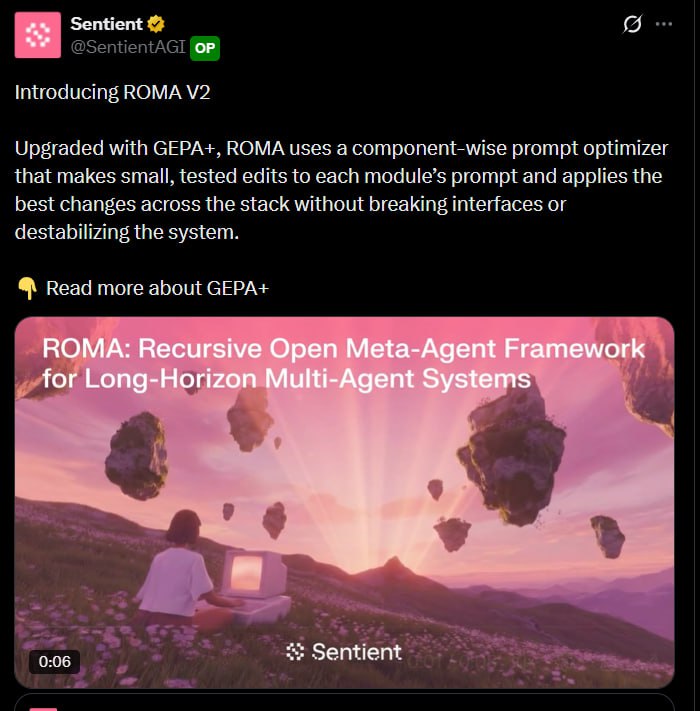Click the Sentient logo watermark in video
Image resolution: width=700 pixels, height=711 pixels.
point(344,652)
